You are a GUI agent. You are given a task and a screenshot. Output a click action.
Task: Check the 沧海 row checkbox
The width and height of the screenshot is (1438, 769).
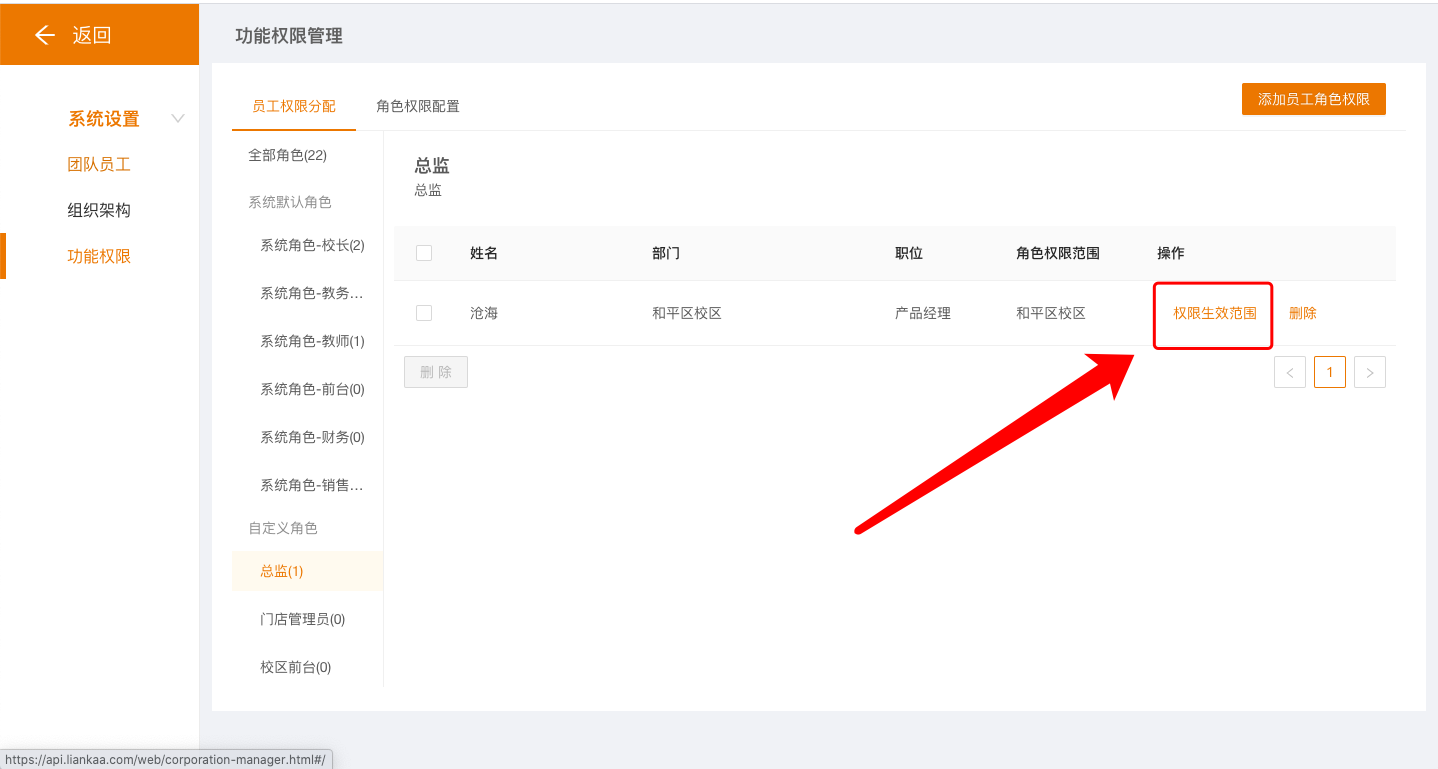pos(424,313)
